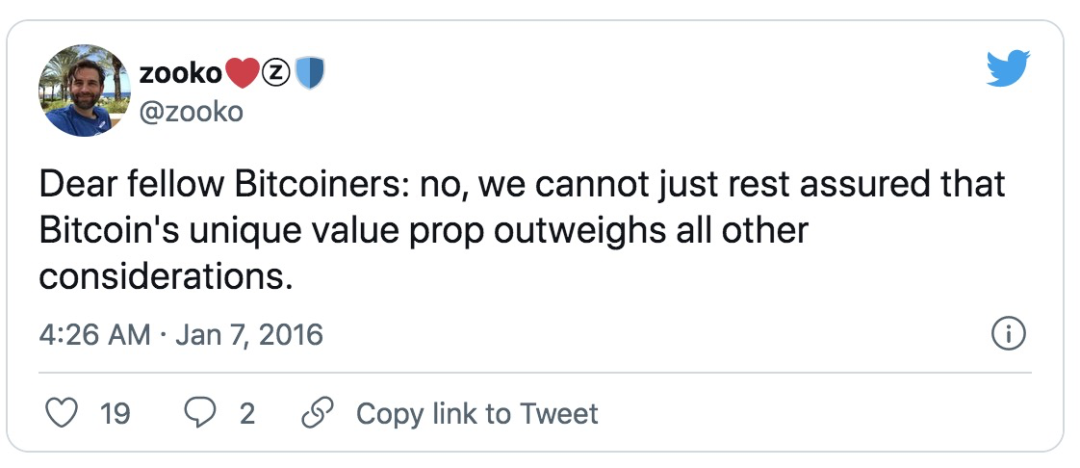
Task: Open the @zooko handle link
Action: pyautogui.click(x=191, y=112)
